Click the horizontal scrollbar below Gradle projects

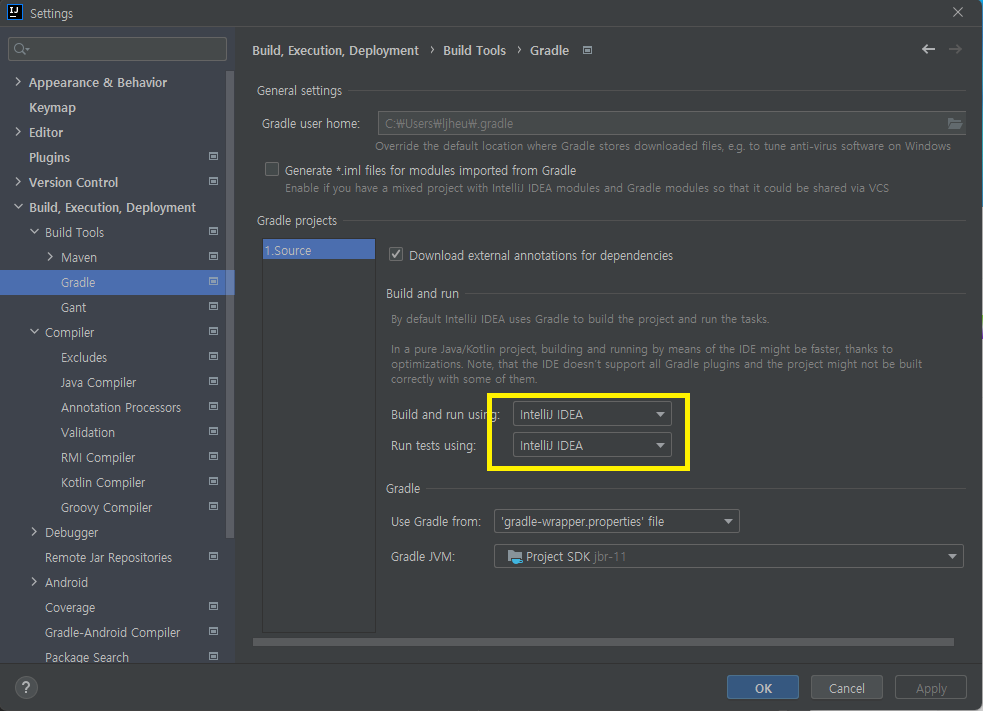(603, 642)
